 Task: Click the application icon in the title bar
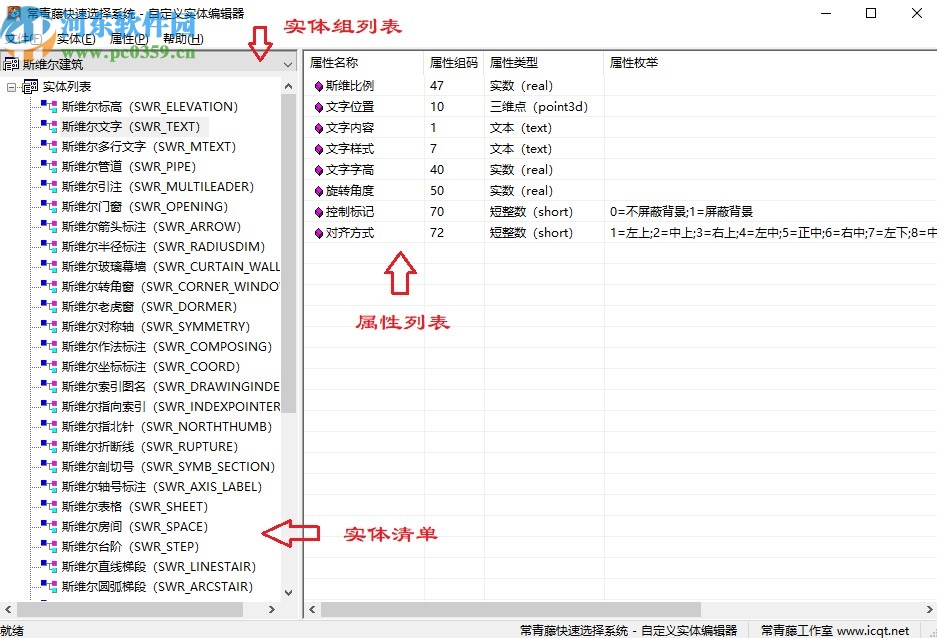[12, 13]
